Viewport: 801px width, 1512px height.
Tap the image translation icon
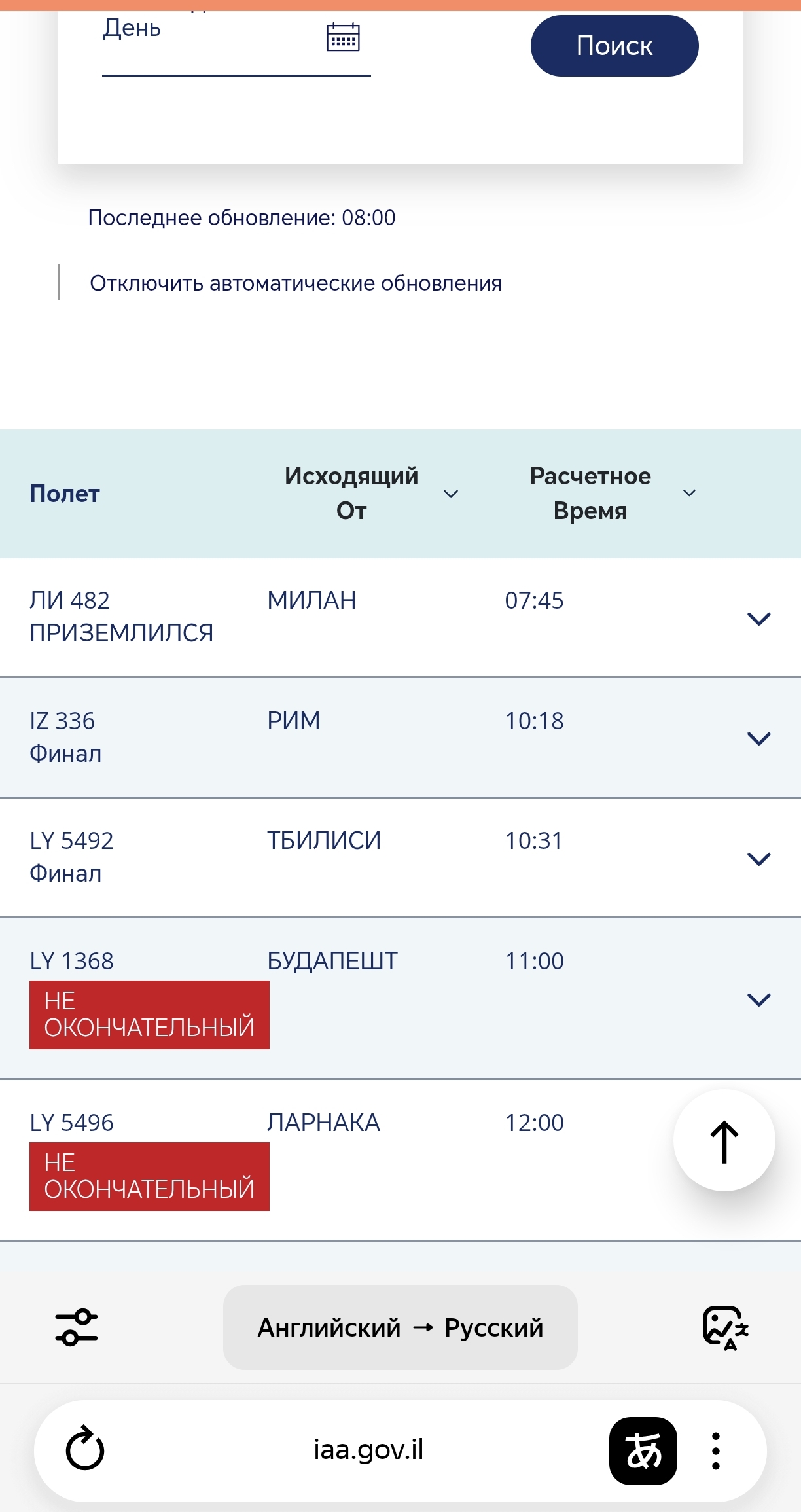[725, 1327]
